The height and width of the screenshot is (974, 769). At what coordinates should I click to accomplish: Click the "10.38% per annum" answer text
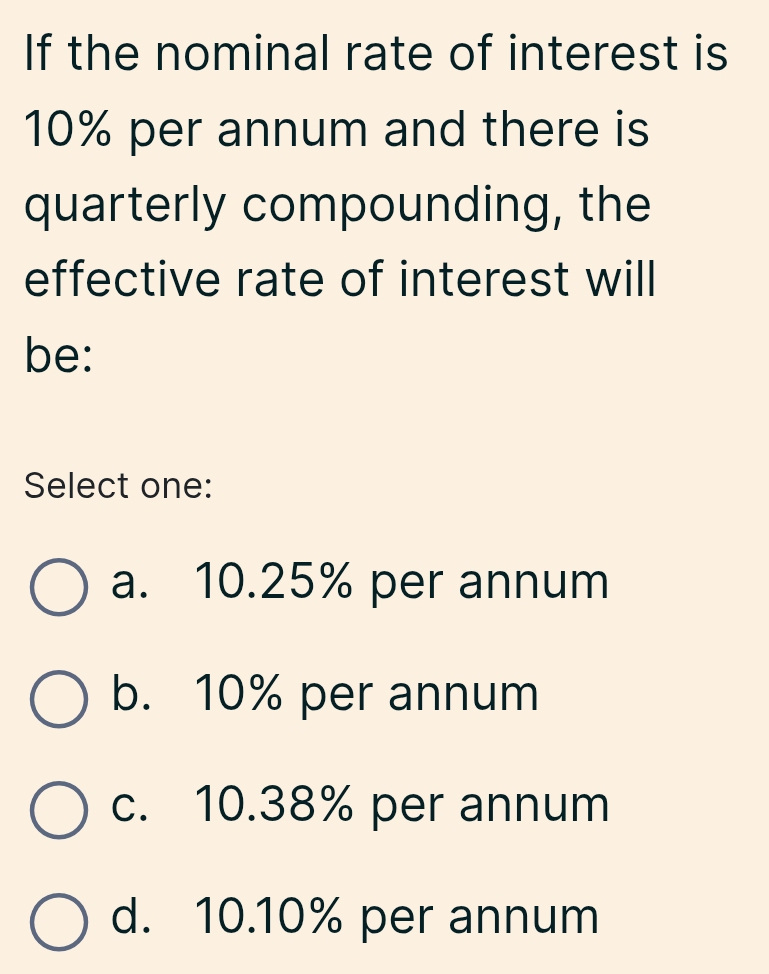(x=402, y=804)
